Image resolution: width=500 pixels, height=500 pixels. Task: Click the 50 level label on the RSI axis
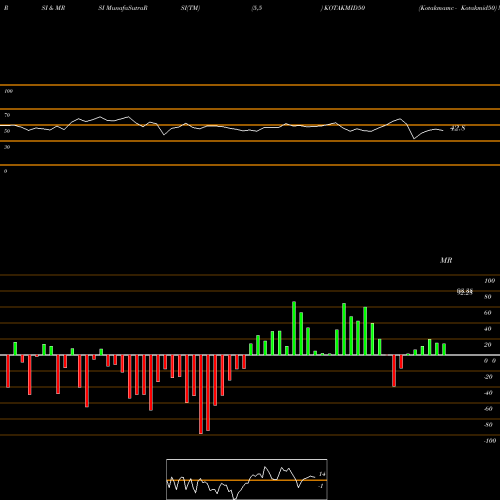(x=7, y=131)
